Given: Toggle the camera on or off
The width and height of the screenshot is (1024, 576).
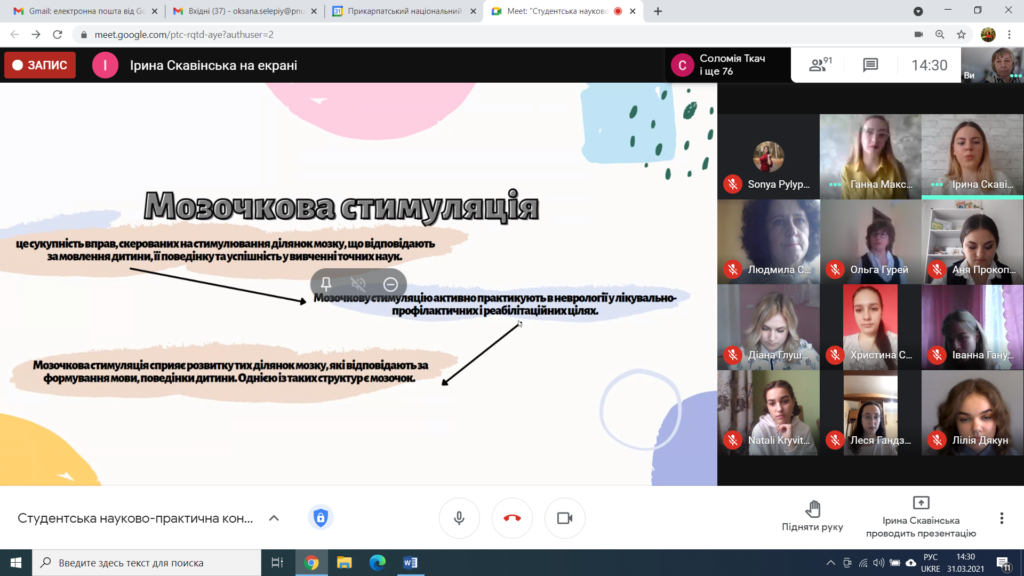Looking at the screenshot, I should point(565,518).
